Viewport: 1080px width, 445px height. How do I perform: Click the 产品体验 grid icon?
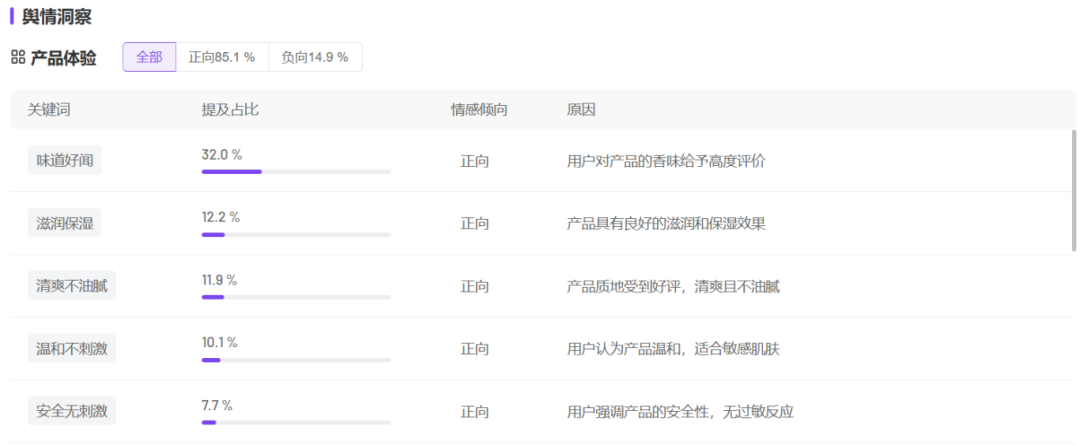pyautogui.click(x=18, y=57)
